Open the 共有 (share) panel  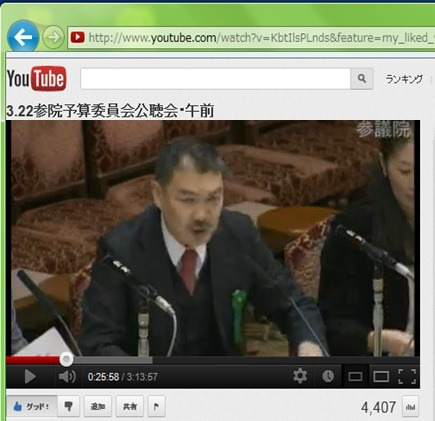130,406
